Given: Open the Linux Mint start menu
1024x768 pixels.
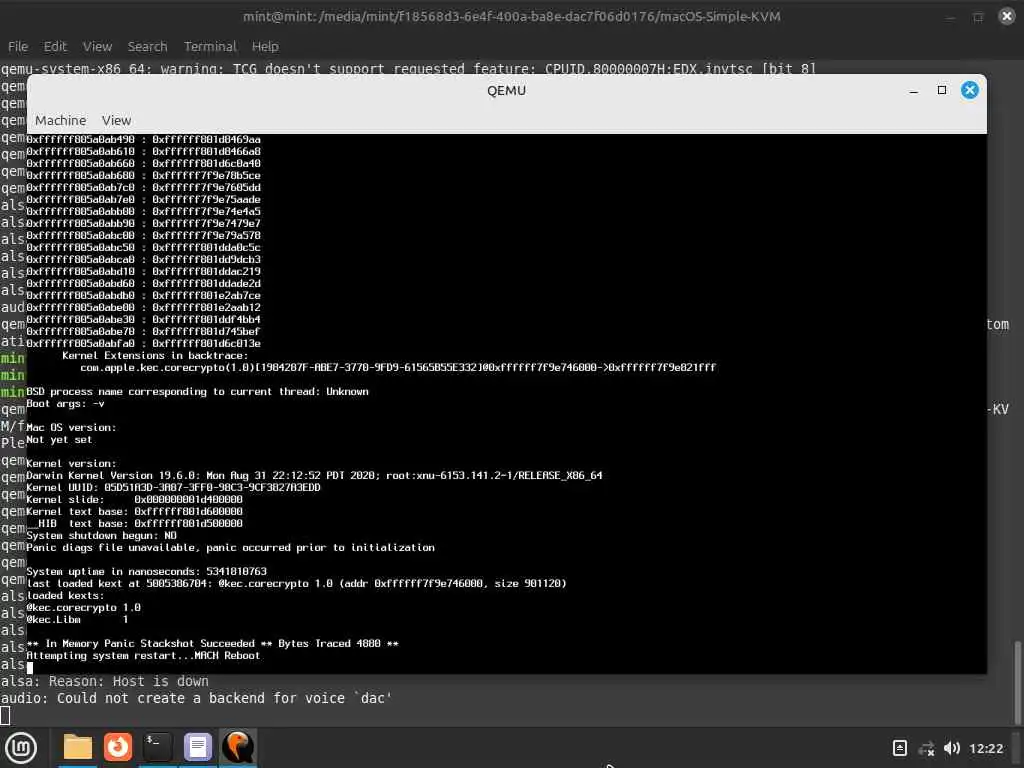Looking at the screenshot, I should (20, 748).
